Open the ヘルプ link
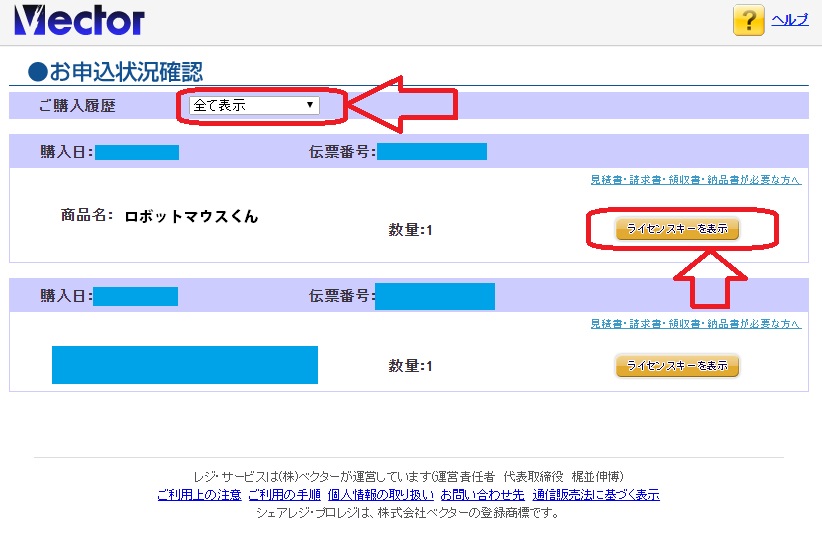The height and width of the screenshot is (550, 822). tap(789, 20)
